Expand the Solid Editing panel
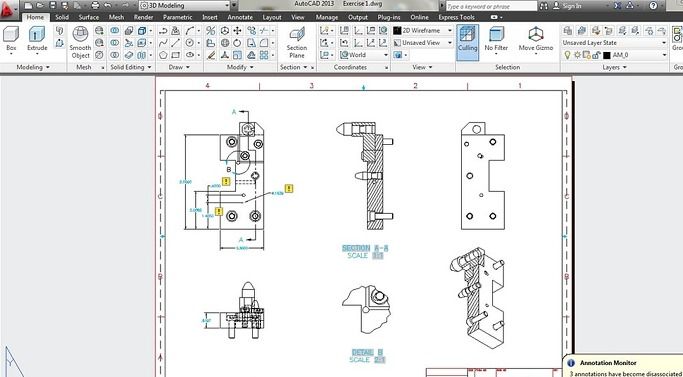This screenshot has height=377, width=683. point(131,67)
